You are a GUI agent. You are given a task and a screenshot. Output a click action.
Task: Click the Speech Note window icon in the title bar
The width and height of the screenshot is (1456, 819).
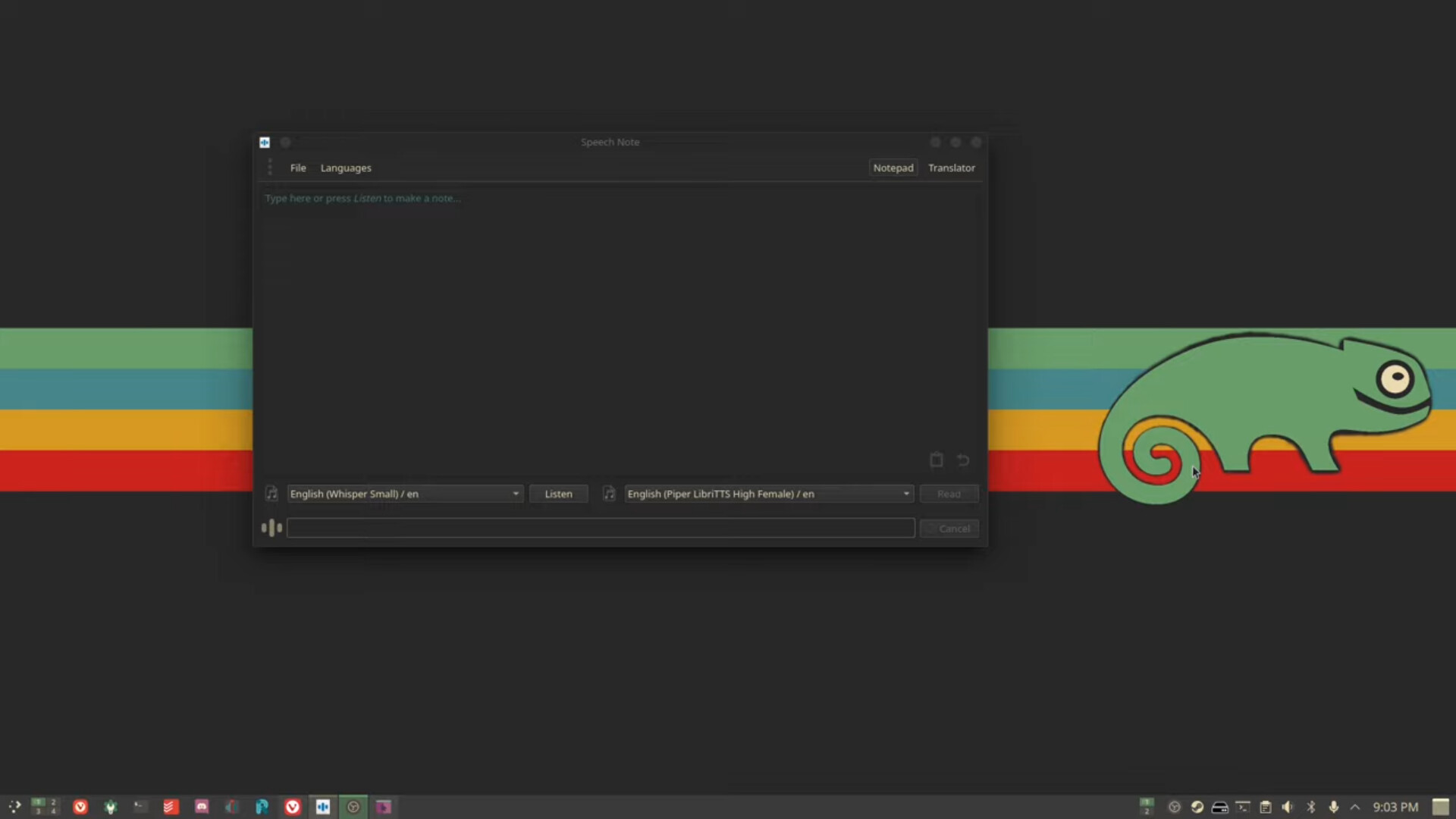click(265, 142)
